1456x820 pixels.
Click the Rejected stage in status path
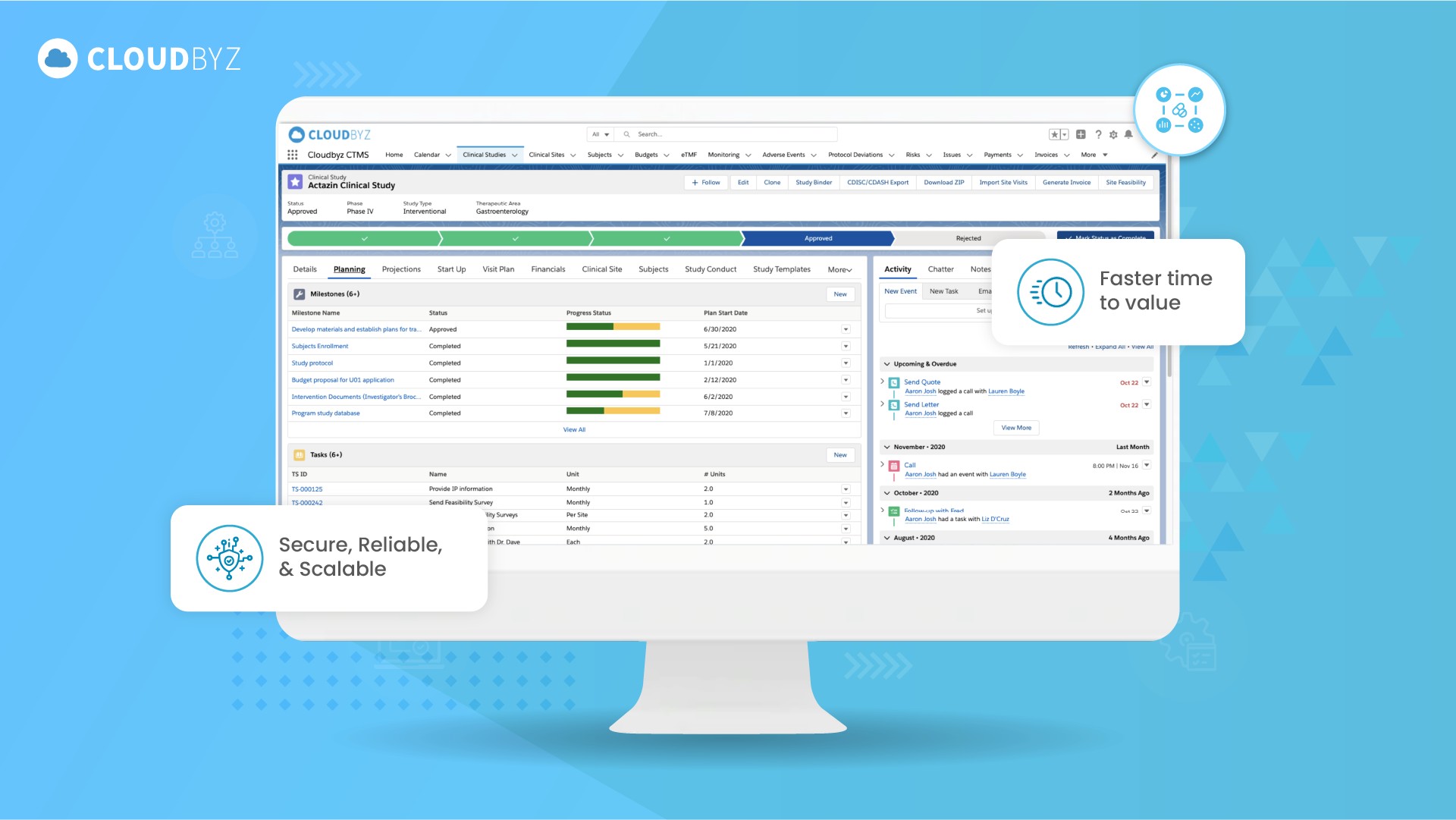[968, 238]
